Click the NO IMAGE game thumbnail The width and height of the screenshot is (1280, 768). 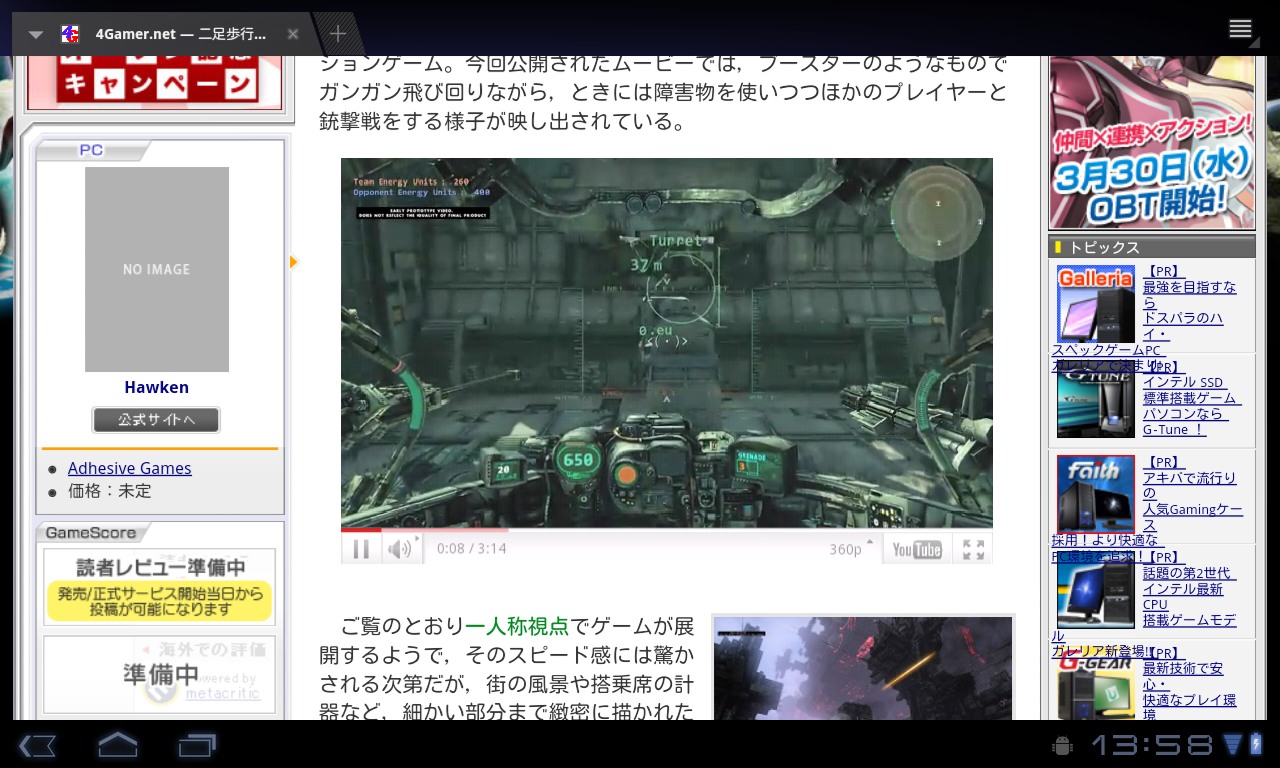tap(157, 269)
